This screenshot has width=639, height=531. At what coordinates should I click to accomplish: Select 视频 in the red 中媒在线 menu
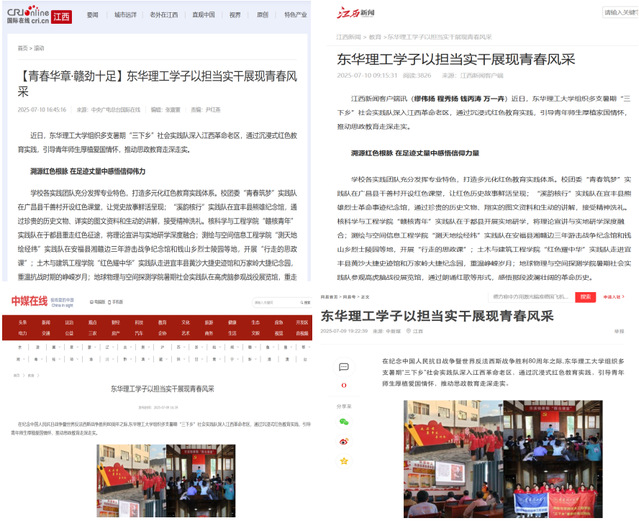click(x=279, y=333)
